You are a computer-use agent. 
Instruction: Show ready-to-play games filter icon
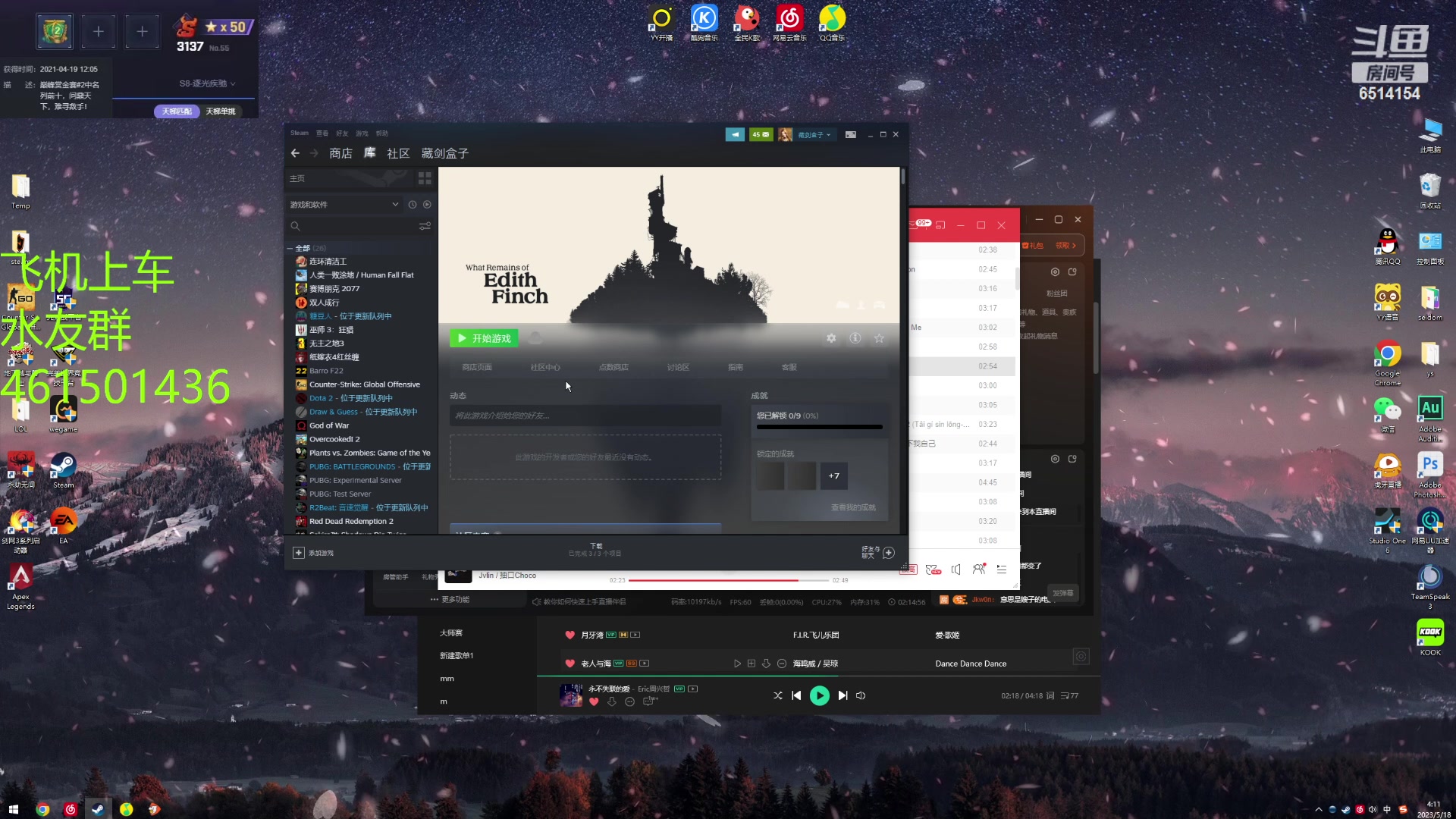(x=427, y=205)
